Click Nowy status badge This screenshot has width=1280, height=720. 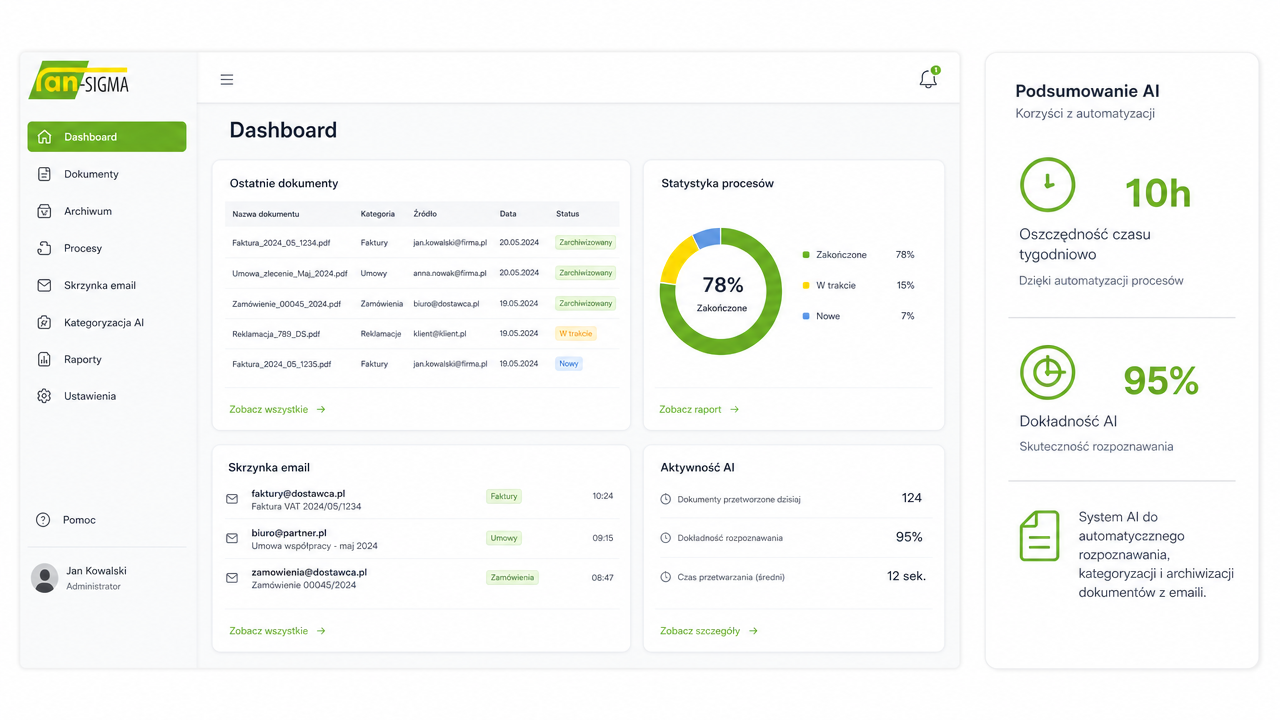[x=569, y=364]
